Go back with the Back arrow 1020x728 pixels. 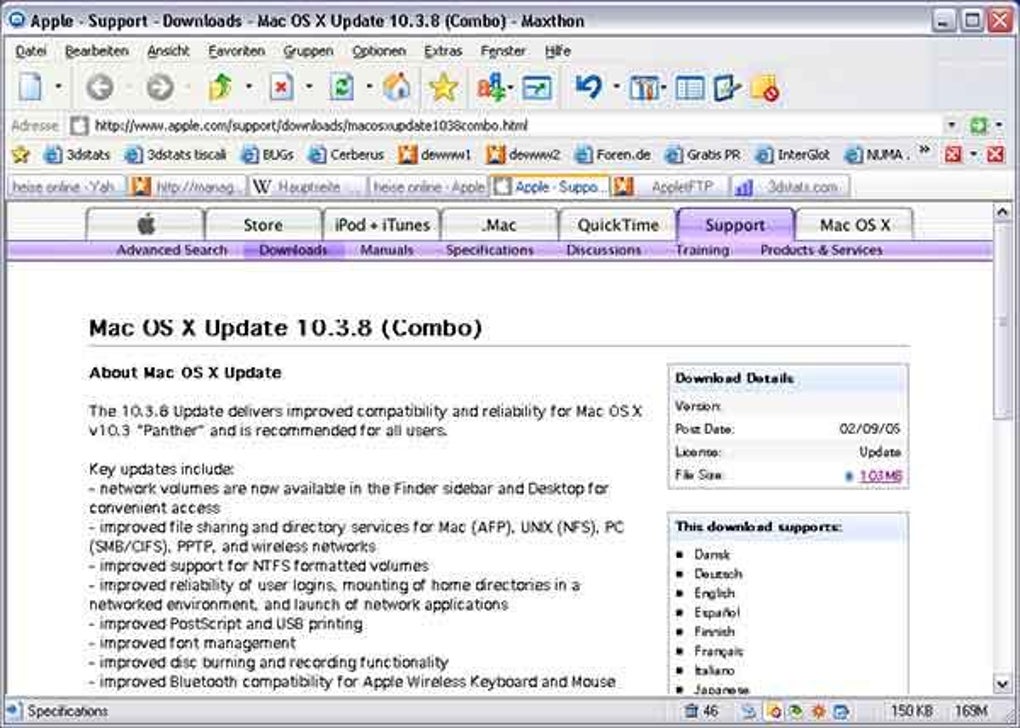click(x=100, y=87)
